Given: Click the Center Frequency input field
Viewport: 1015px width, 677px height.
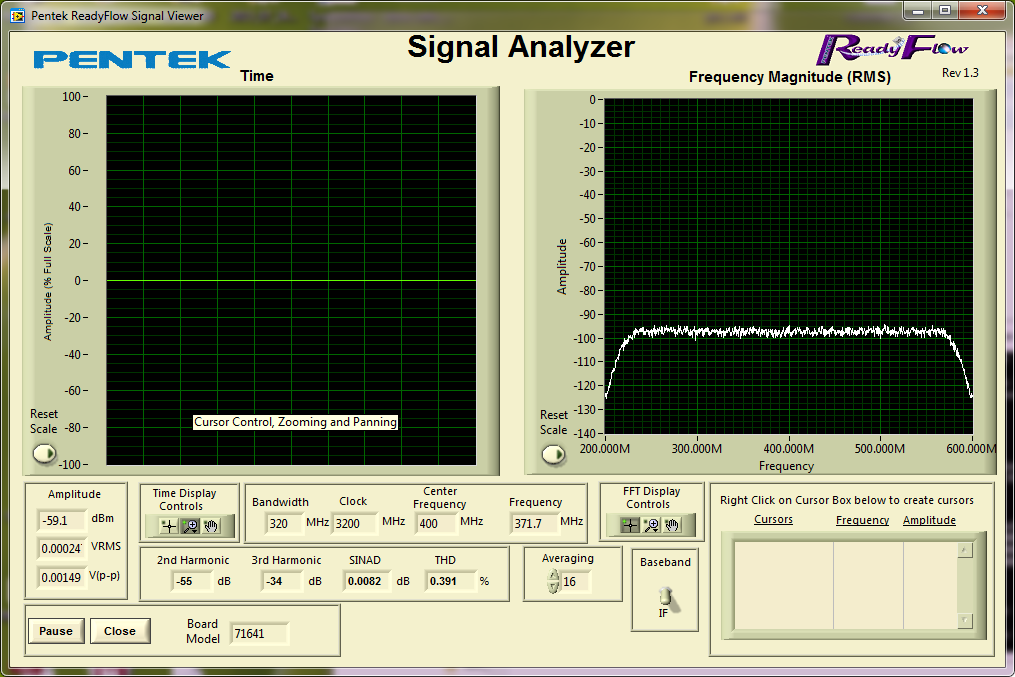Looking at the screenshot, I should click(x=436, y=522).
